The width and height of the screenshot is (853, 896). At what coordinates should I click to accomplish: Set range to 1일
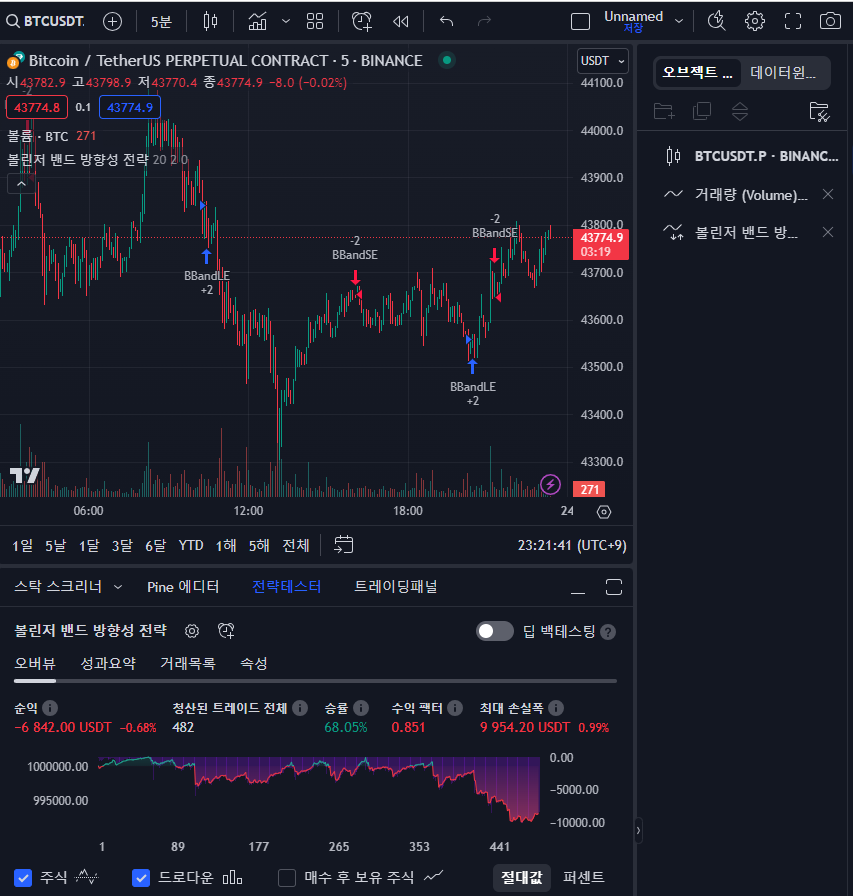point(22,546)
